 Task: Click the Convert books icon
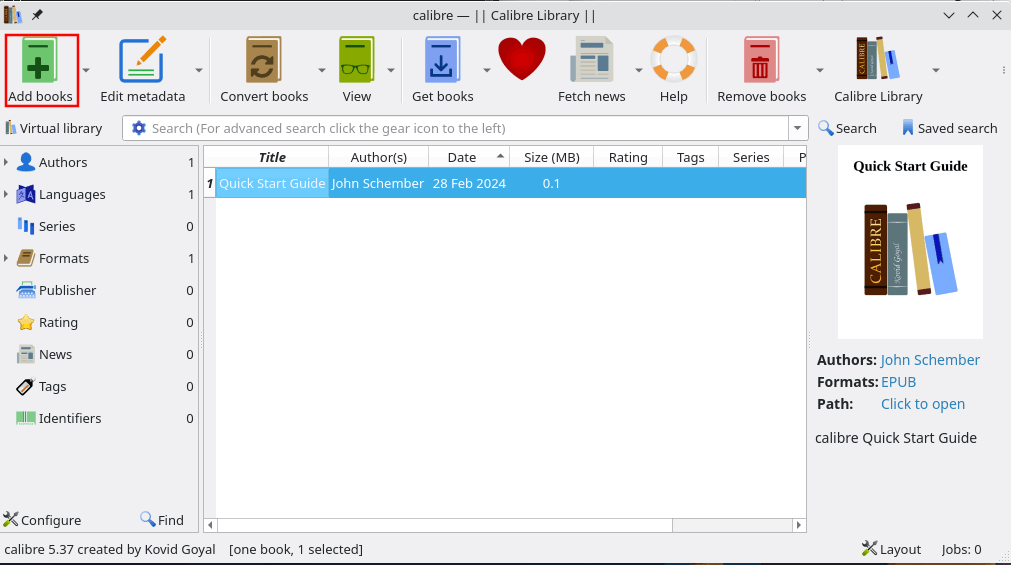pos(264,62)
